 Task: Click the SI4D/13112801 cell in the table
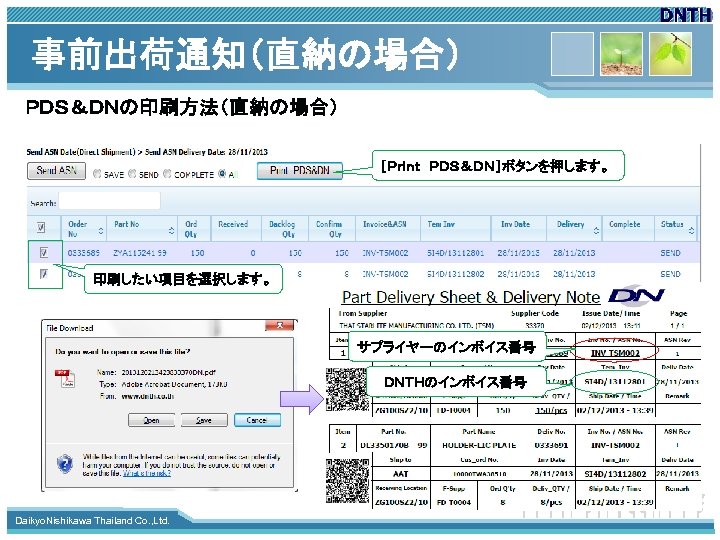pyautogui.click(x=456, y=253)
